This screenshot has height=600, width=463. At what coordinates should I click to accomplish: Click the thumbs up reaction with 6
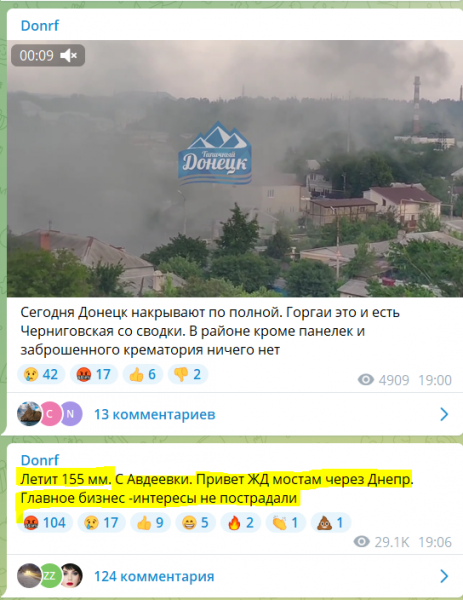coord(143,374)
